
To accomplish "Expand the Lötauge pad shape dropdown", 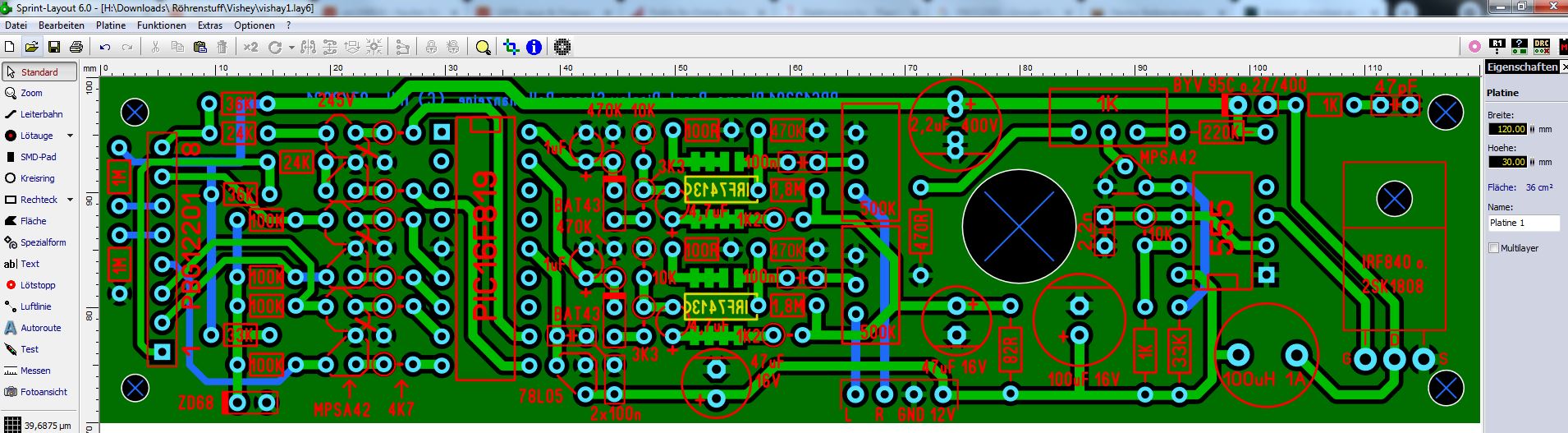I will click(x=70, y=136).
